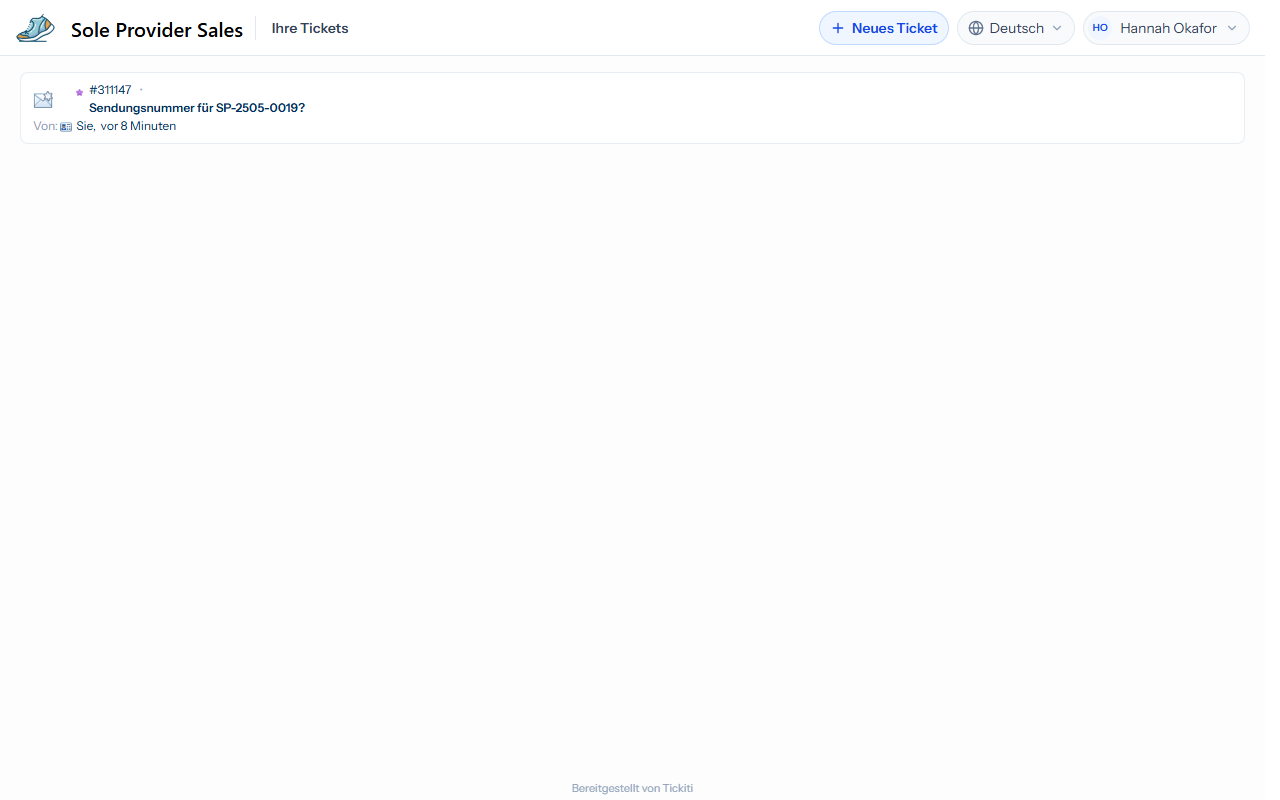Open ticket Sendungsnummer für SP-2505-0019?
Screen dimensions: 1280x800
[x=197, y=108]
